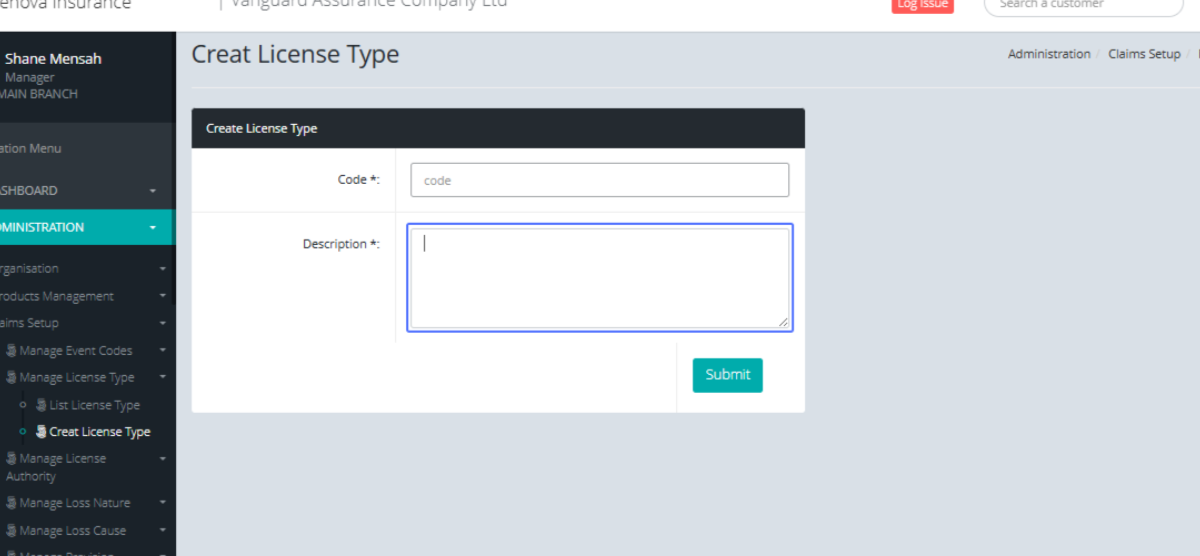The image size is (1200, 556).
Task: Focus the Code input field
Action: [x=599, y=180]
